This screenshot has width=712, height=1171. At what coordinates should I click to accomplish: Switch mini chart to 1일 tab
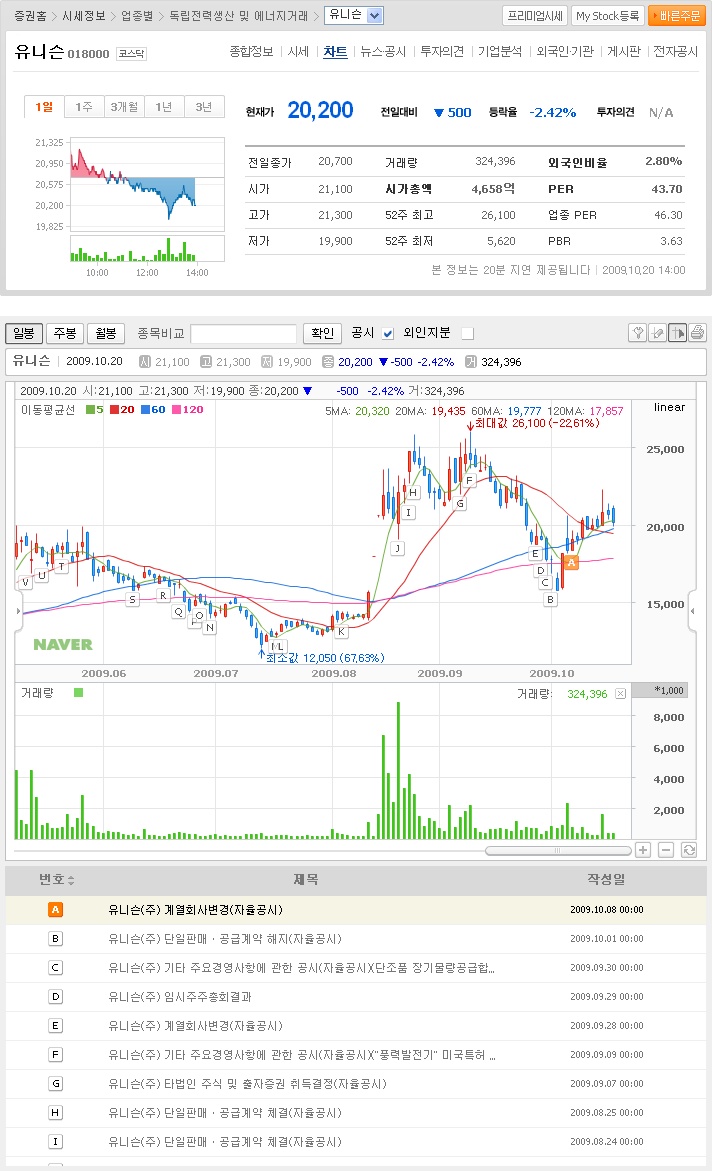tap(44, 107)
